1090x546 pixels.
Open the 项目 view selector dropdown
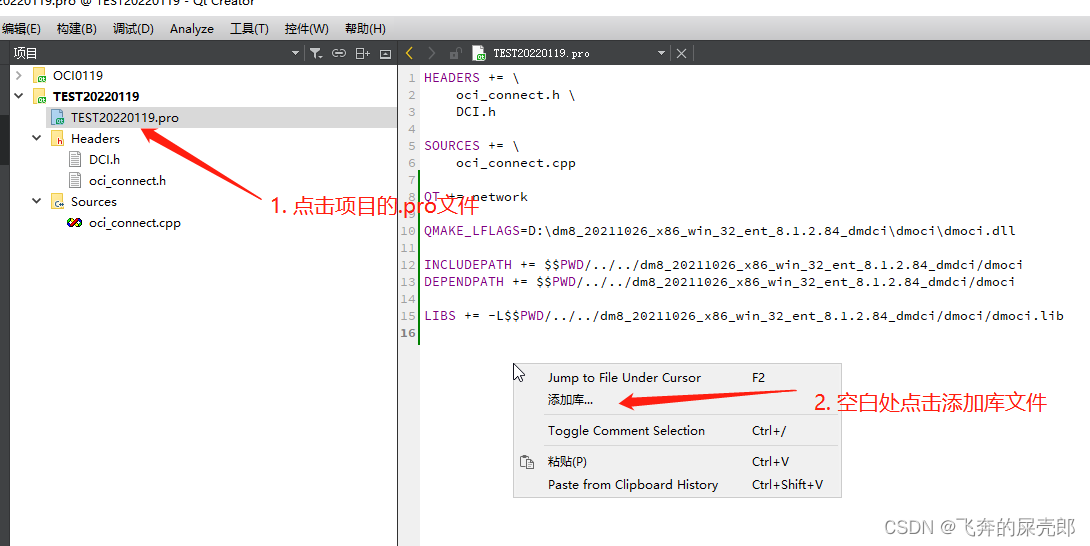(x=295, y=53)
